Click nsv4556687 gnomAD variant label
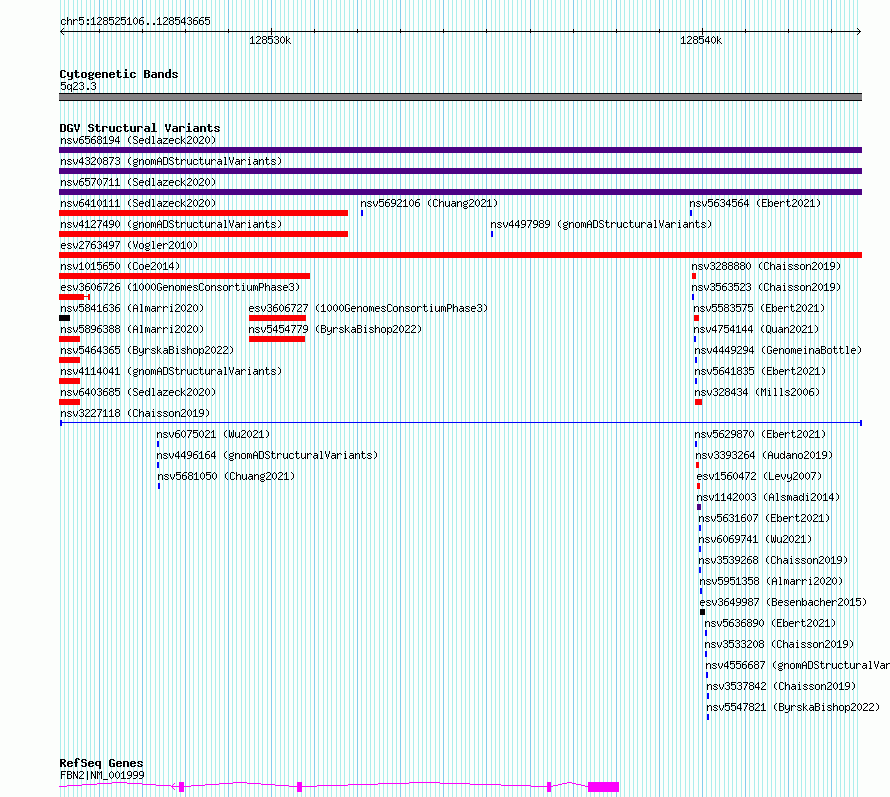This screenshot has width=890, height=797. pos(797,665)
